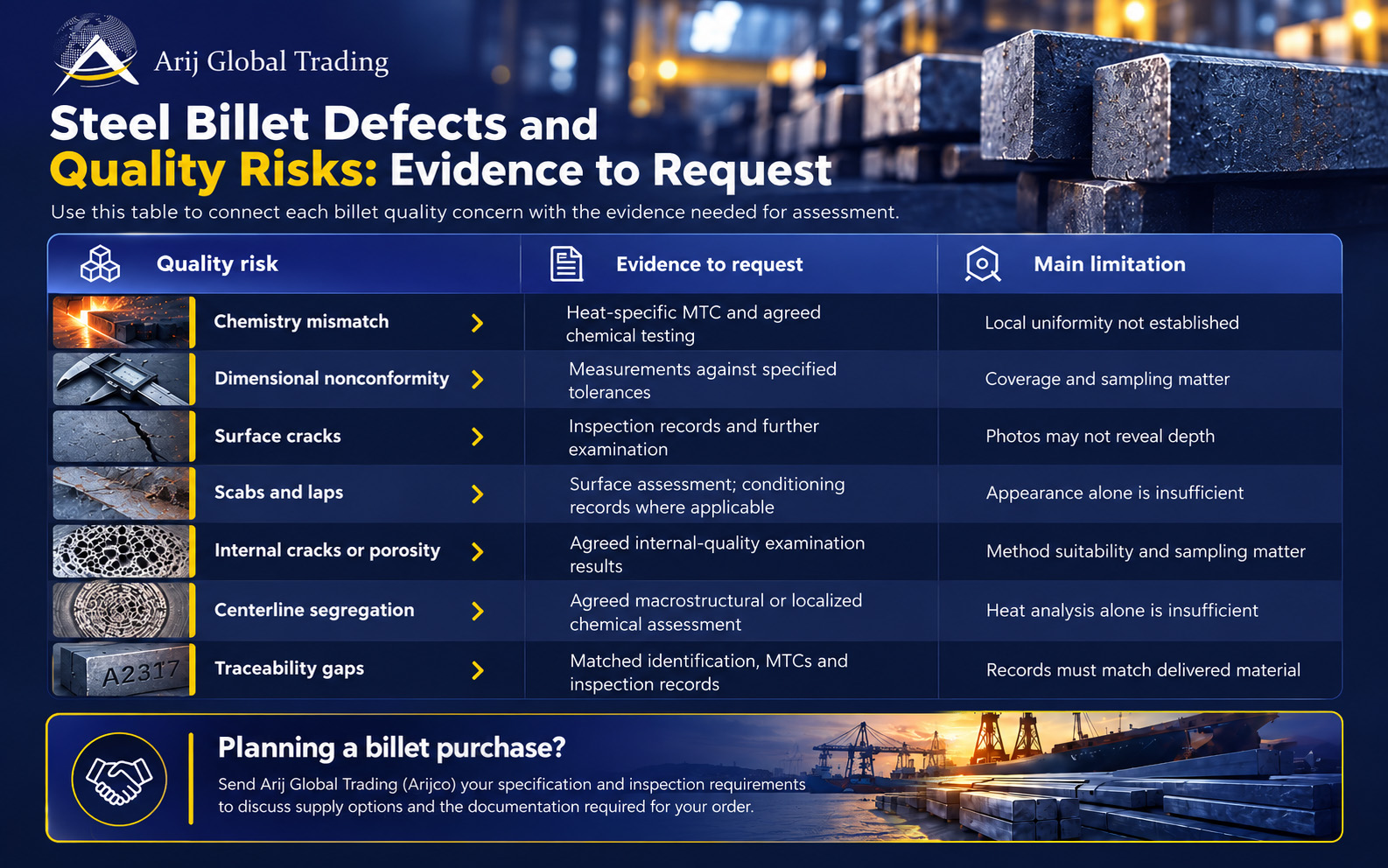Click the Dimensional nonconformity label
Screen dimensions: 1388x868
[332, 378]
